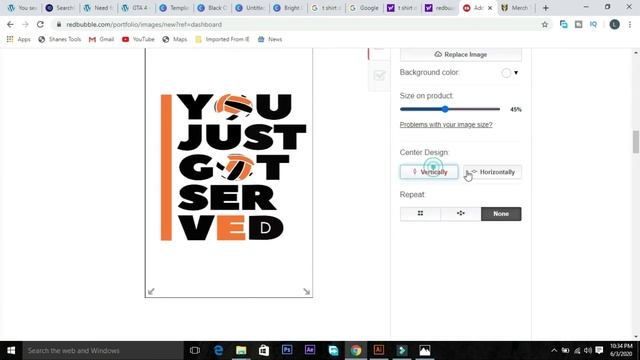Select the white background color swatch
This screenshot has height=360, width=640.
[x=506, y=73]
